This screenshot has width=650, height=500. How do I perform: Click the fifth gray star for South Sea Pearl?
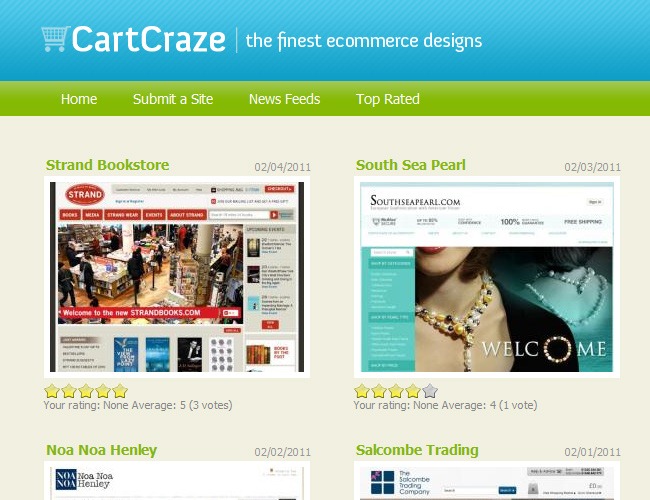[430, 391]
